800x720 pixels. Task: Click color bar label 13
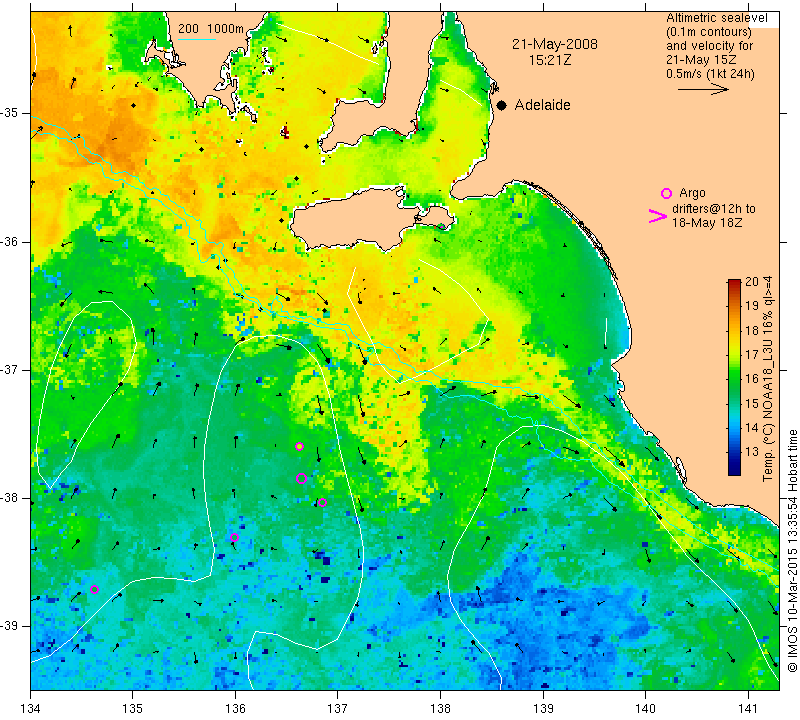click(x=752, y=452)
